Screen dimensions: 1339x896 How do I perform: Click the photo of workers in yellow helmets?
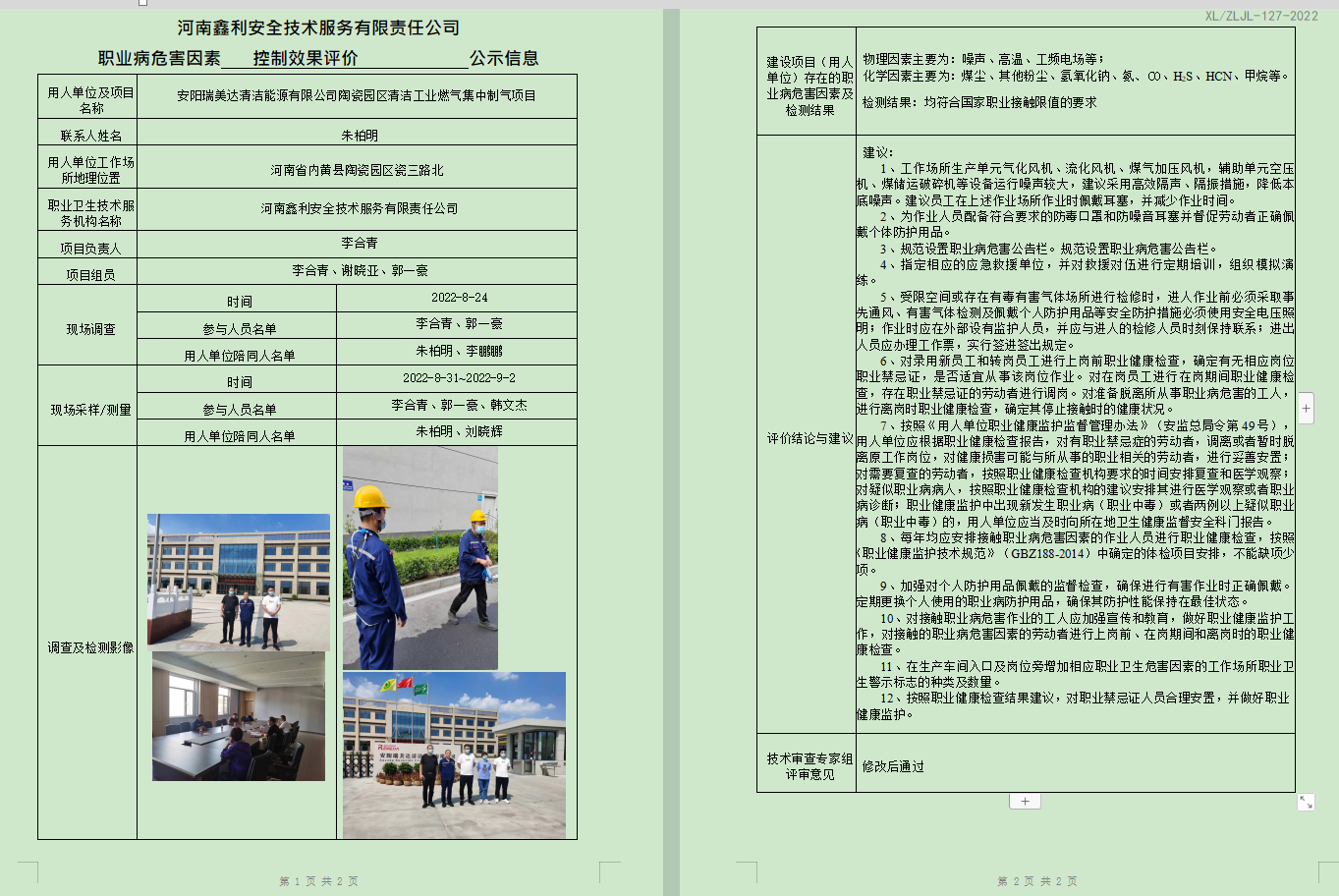tap(420, 558)
